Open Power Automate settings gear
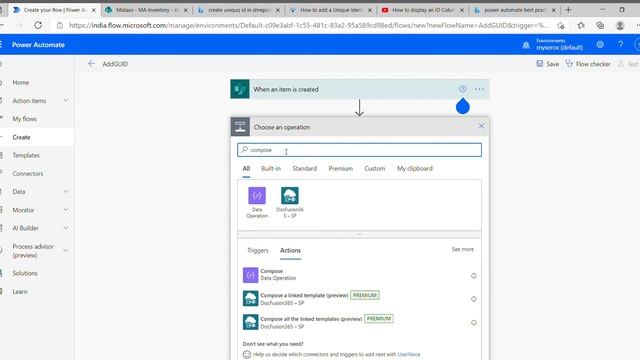Viewport: 640px width, 360px height. (600, 44)
